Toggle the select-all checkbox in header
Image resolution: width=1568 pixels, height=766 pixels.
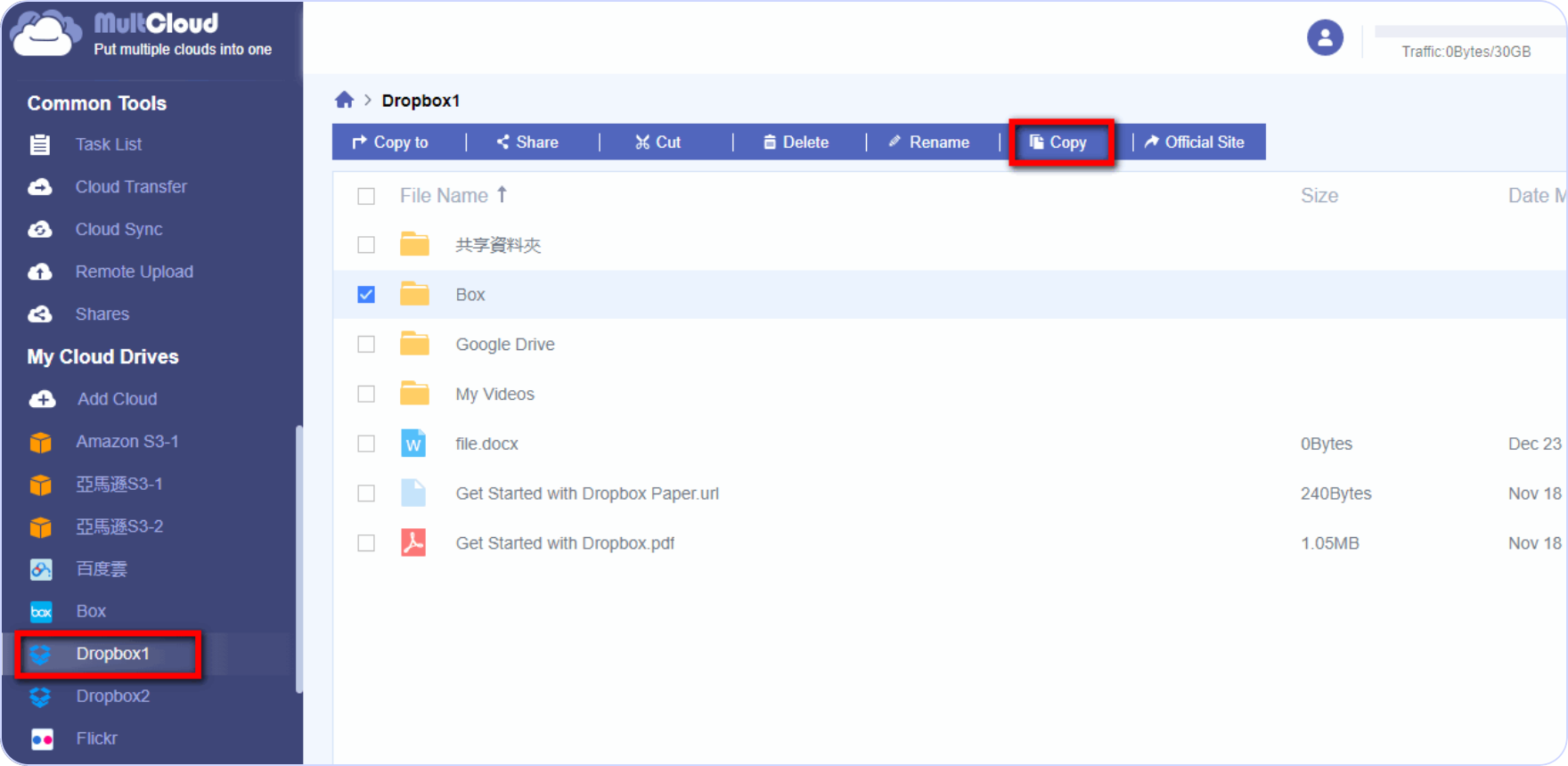366,196
